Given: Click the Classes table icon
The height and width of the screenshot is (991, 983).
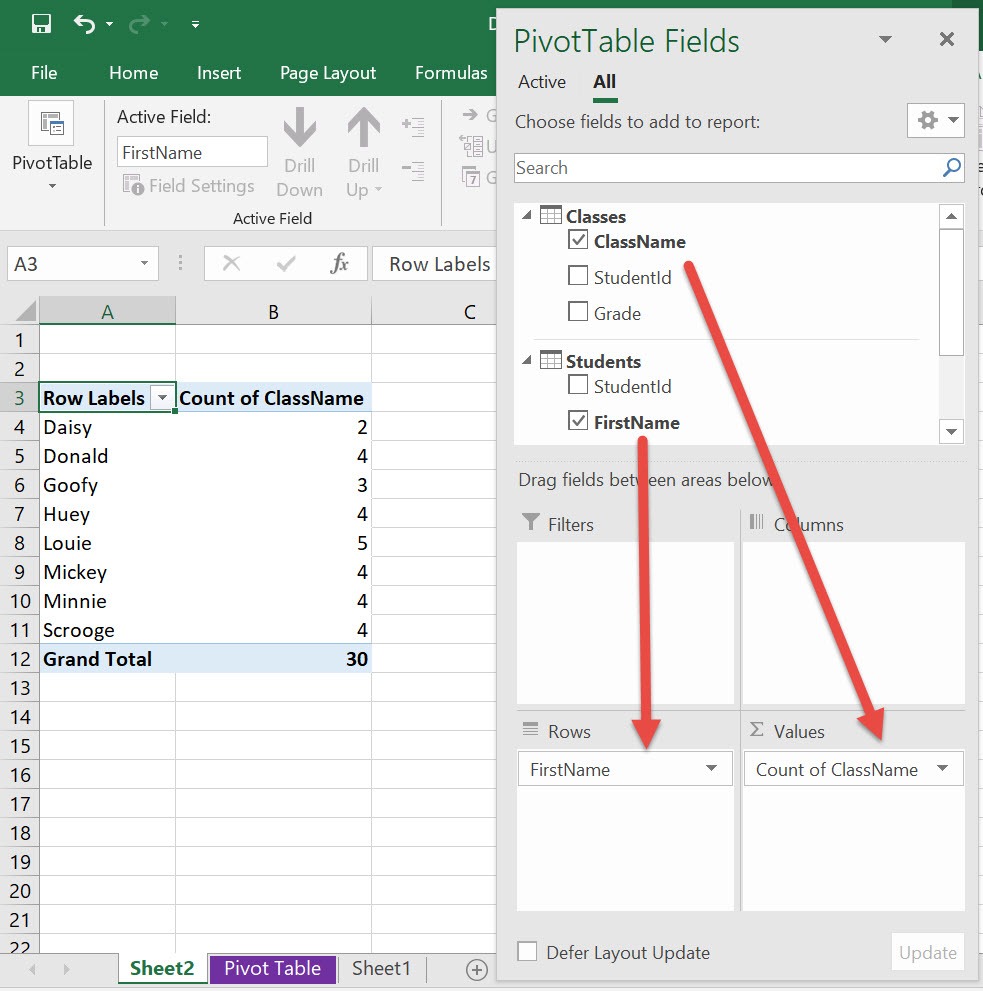Looking at the screenshot, I should click(551, 216).
